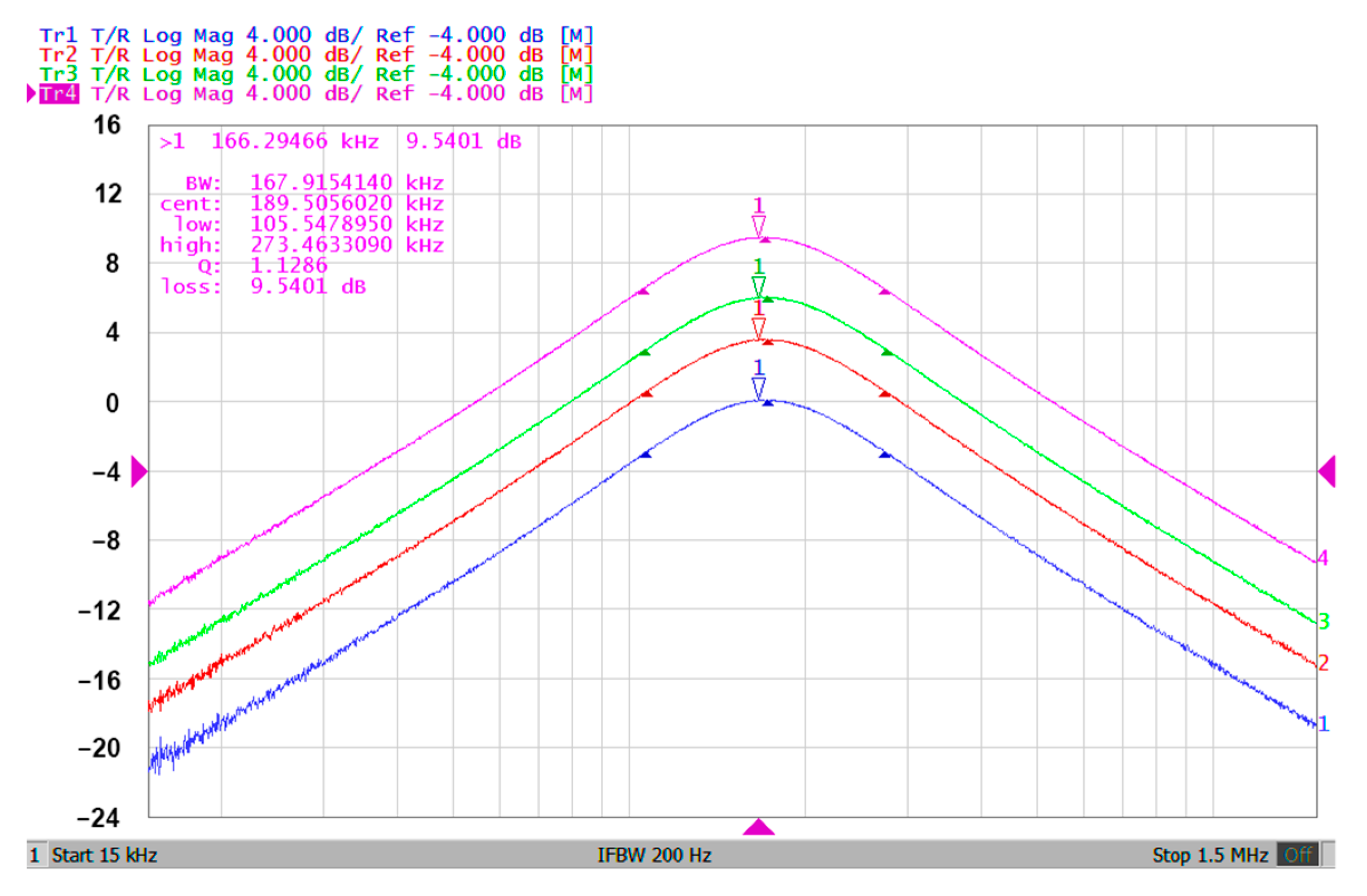Click the Start 15 kHz field
Screen dimensions: 1367x896
pos(105,855)
